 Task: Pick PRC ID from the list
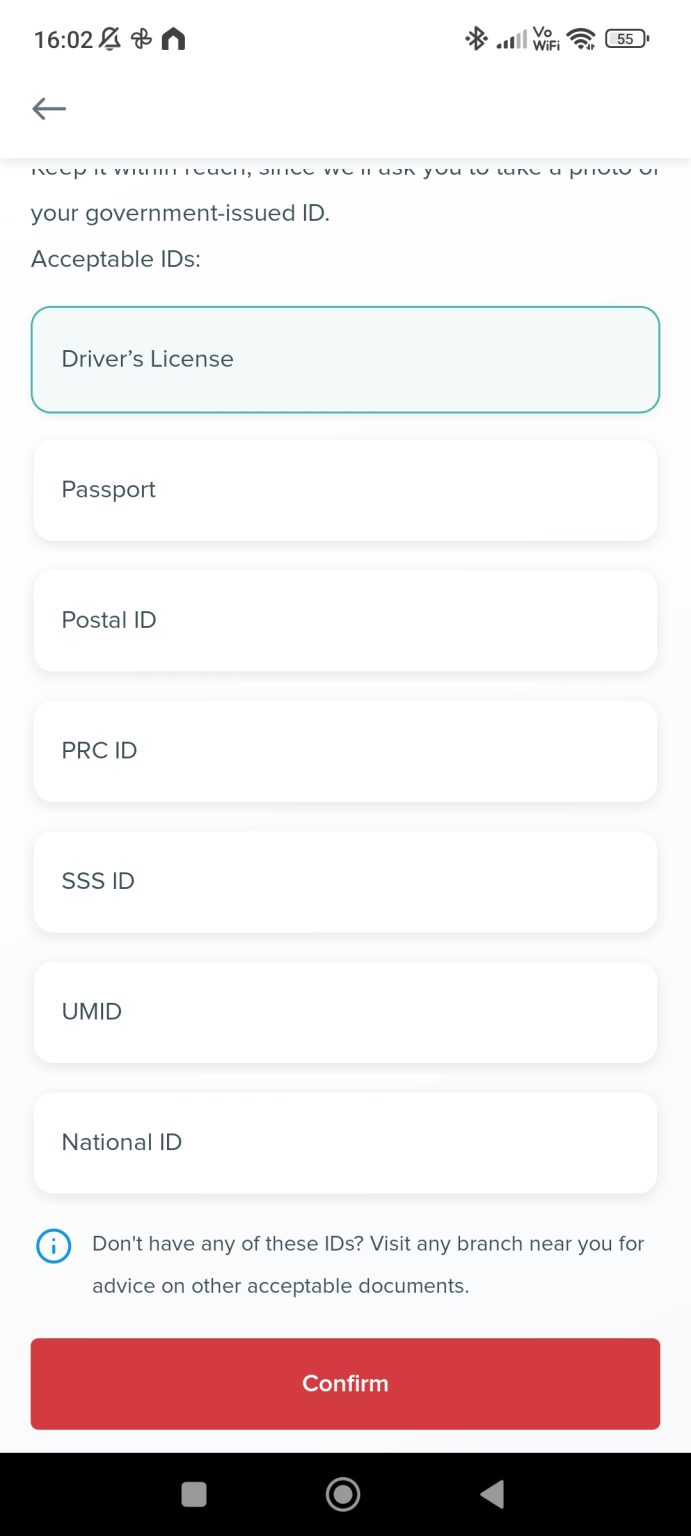[345, 751]
